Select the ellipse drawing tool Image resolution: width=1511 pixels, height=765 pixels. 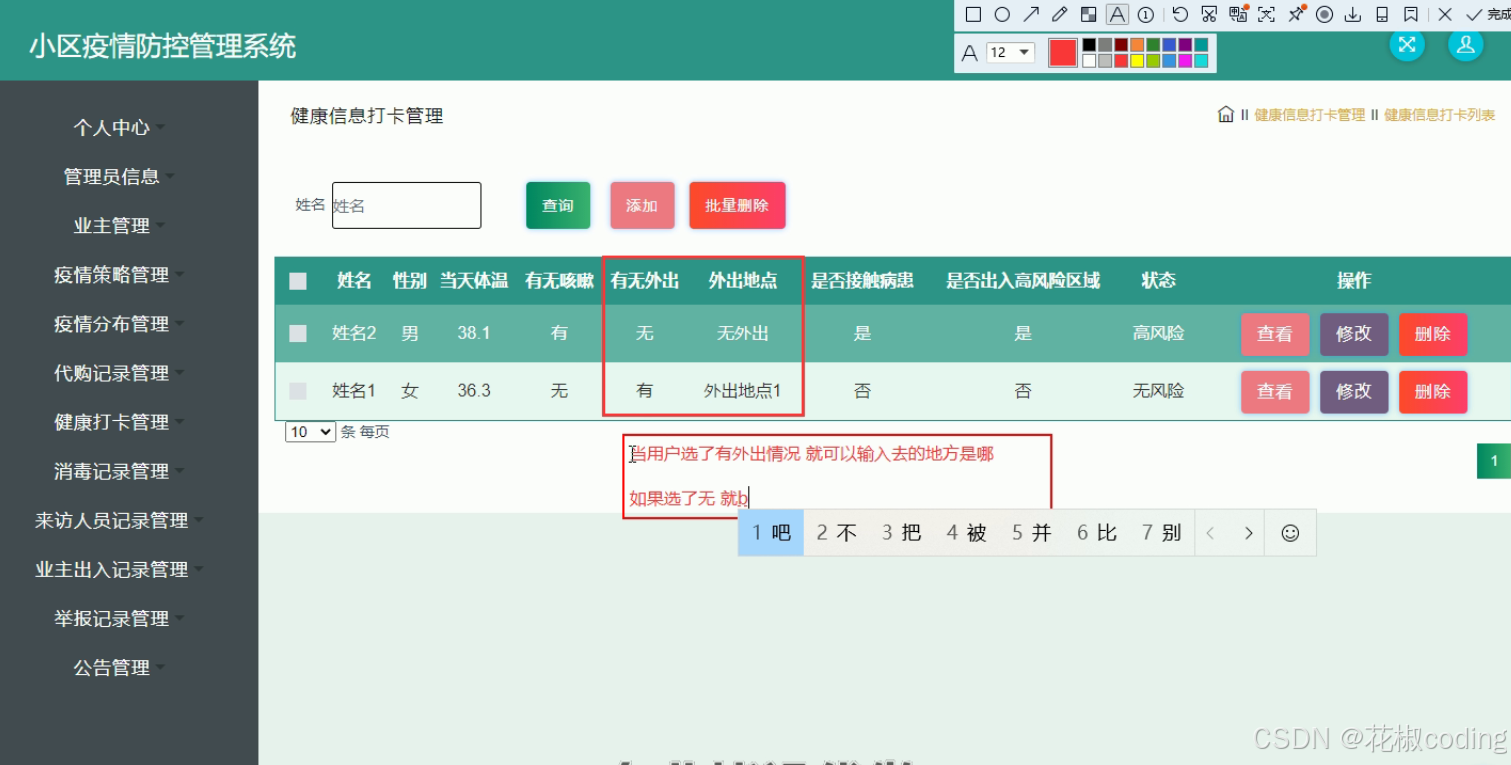point(1001,14)
